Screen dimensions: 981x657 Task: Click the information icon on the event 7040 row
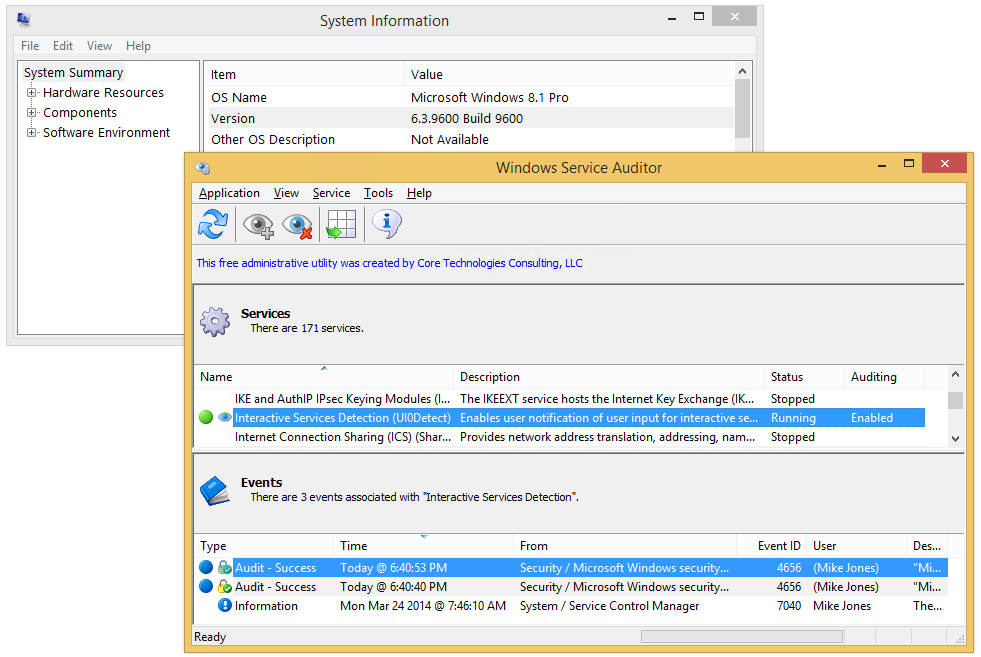[225, 605]
